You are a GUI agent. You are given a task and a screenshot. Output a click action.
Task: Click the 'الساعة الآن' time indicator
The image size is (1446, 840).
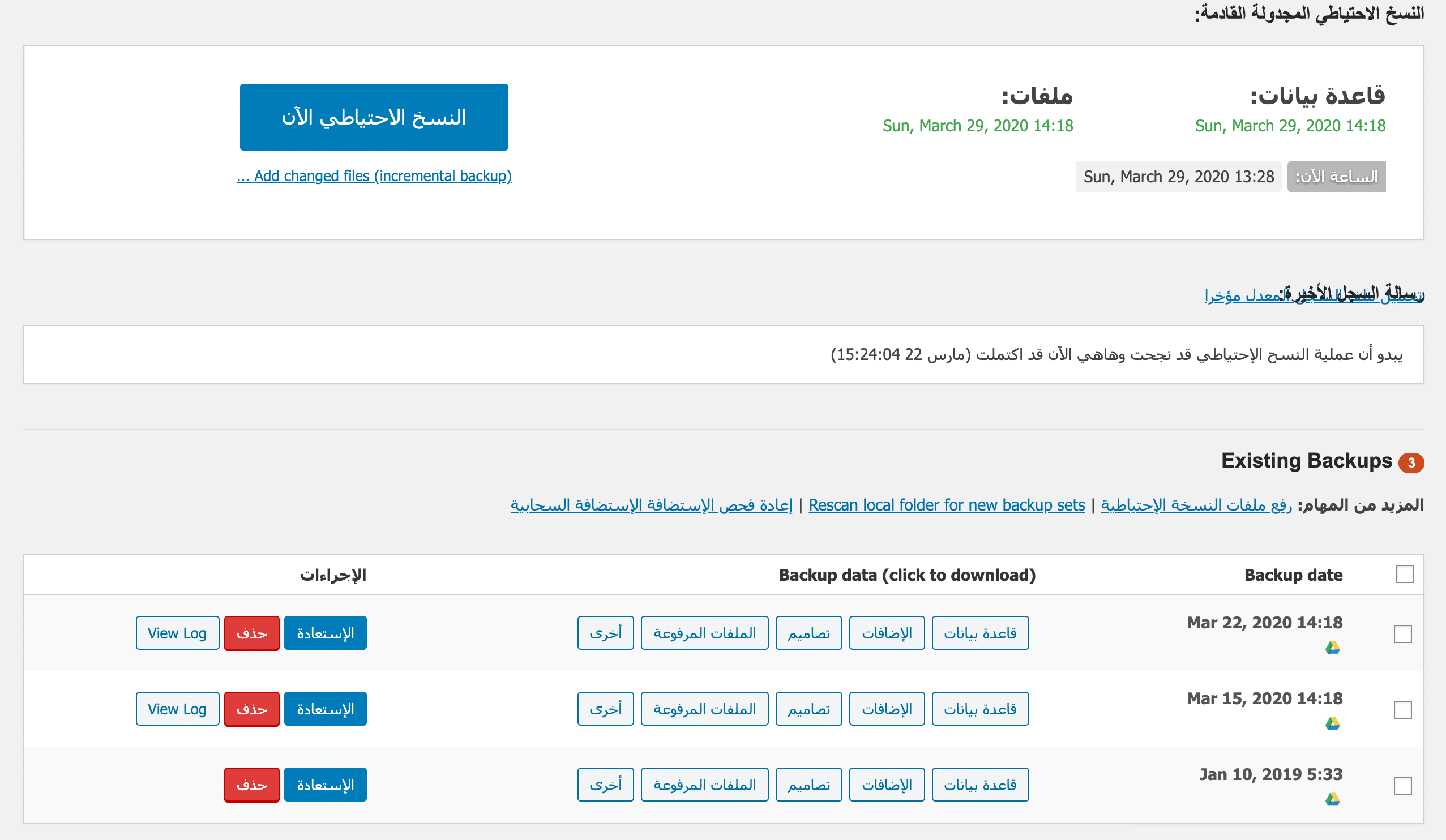coord(1336,177)
